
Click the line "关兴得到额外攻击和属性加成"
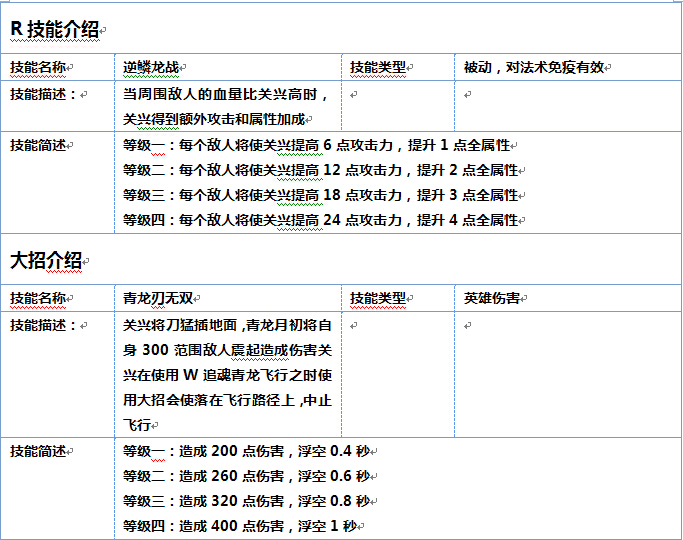pyautogui.click(x=214, y=119)
